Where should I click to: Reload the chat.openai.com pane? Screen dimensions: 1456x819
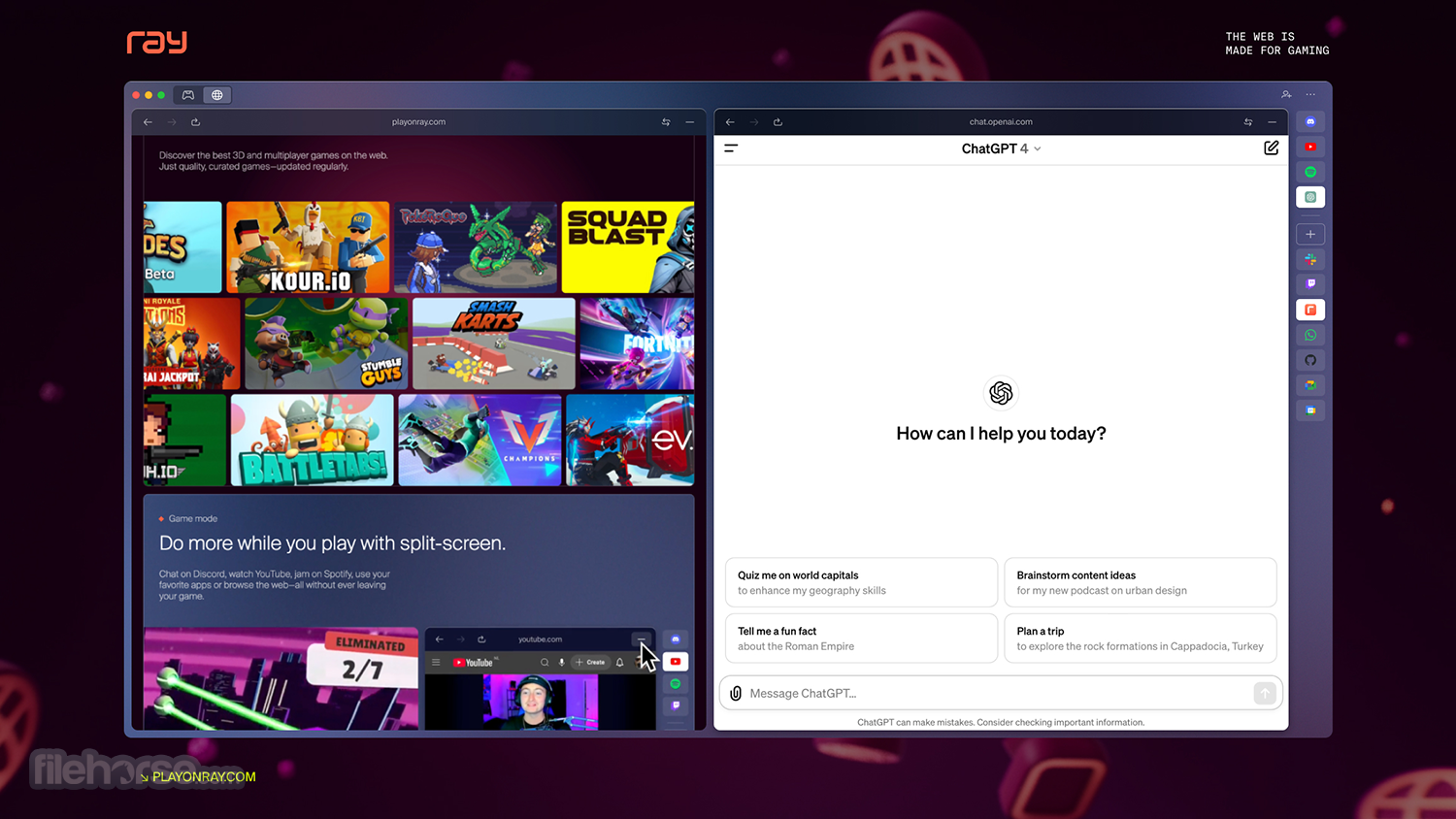pyautogui.click(x=778, y=122)
